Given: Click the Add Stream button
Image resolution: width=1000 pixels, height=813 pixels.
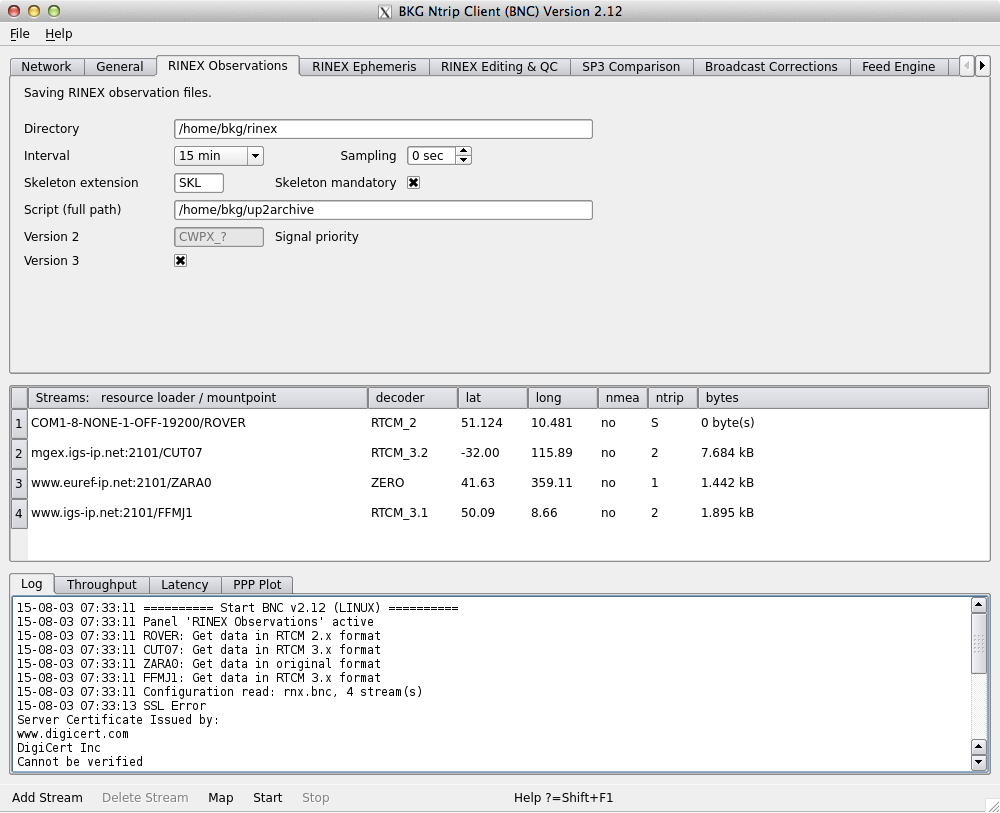Looking at the screenshot, I should click(47, 798).
